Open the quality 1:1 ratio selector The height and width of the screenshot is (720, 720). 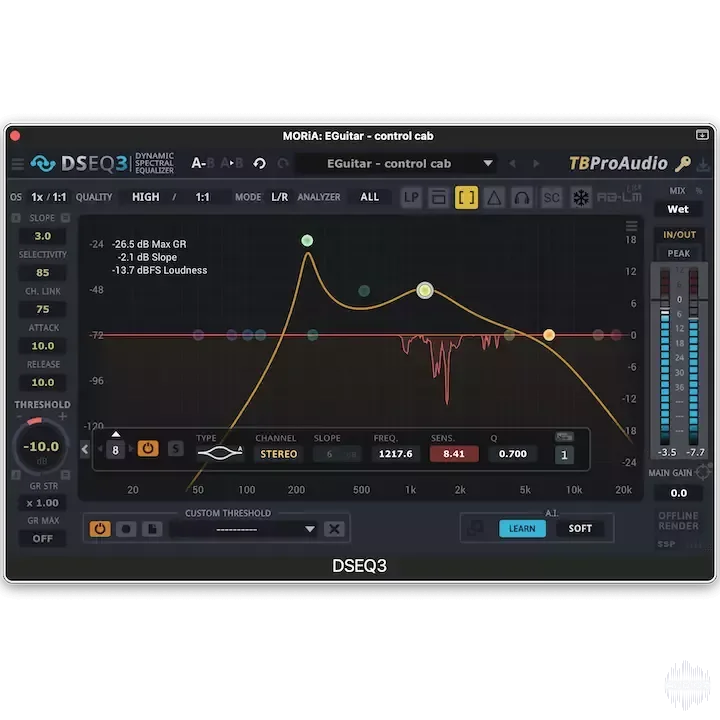coord(202,197)
